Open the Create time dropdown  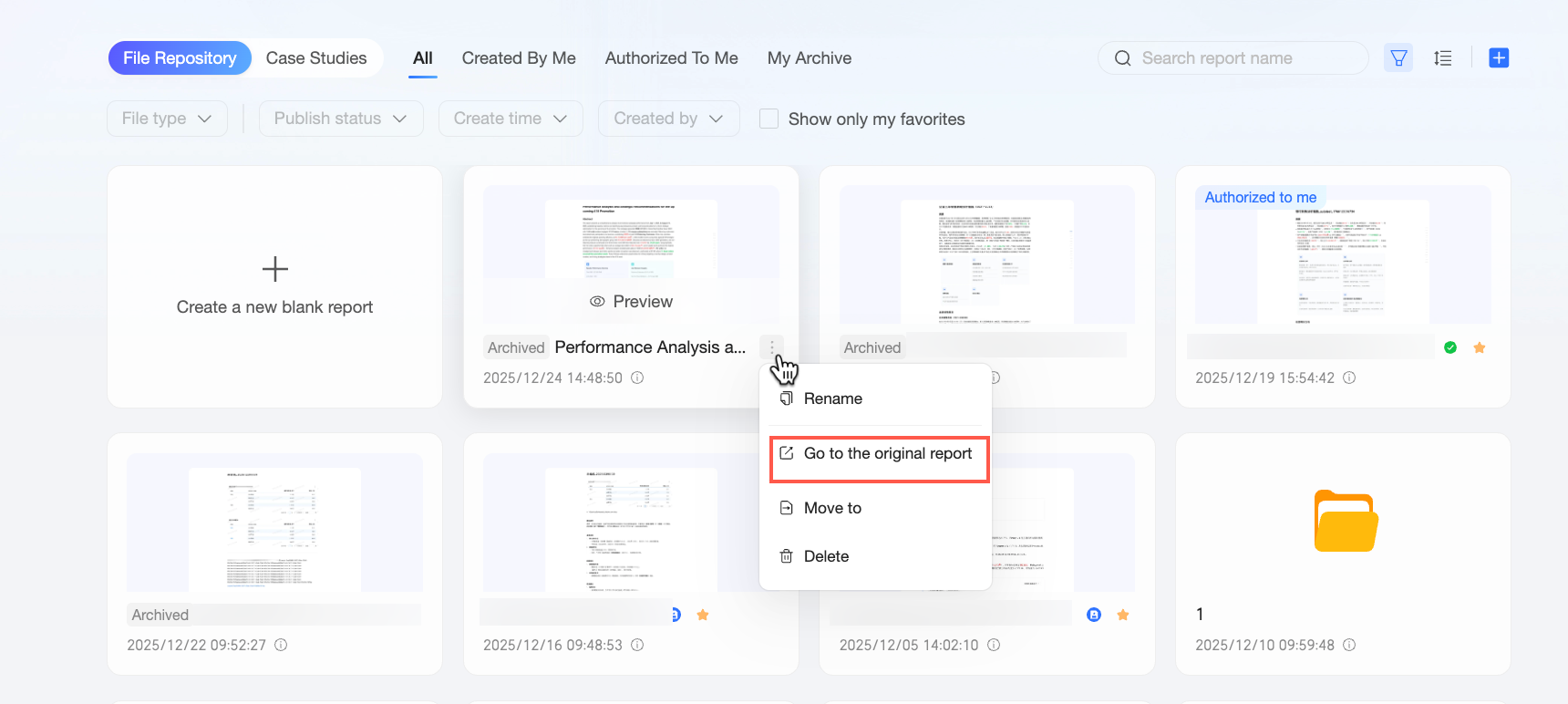tap(511, 119)
